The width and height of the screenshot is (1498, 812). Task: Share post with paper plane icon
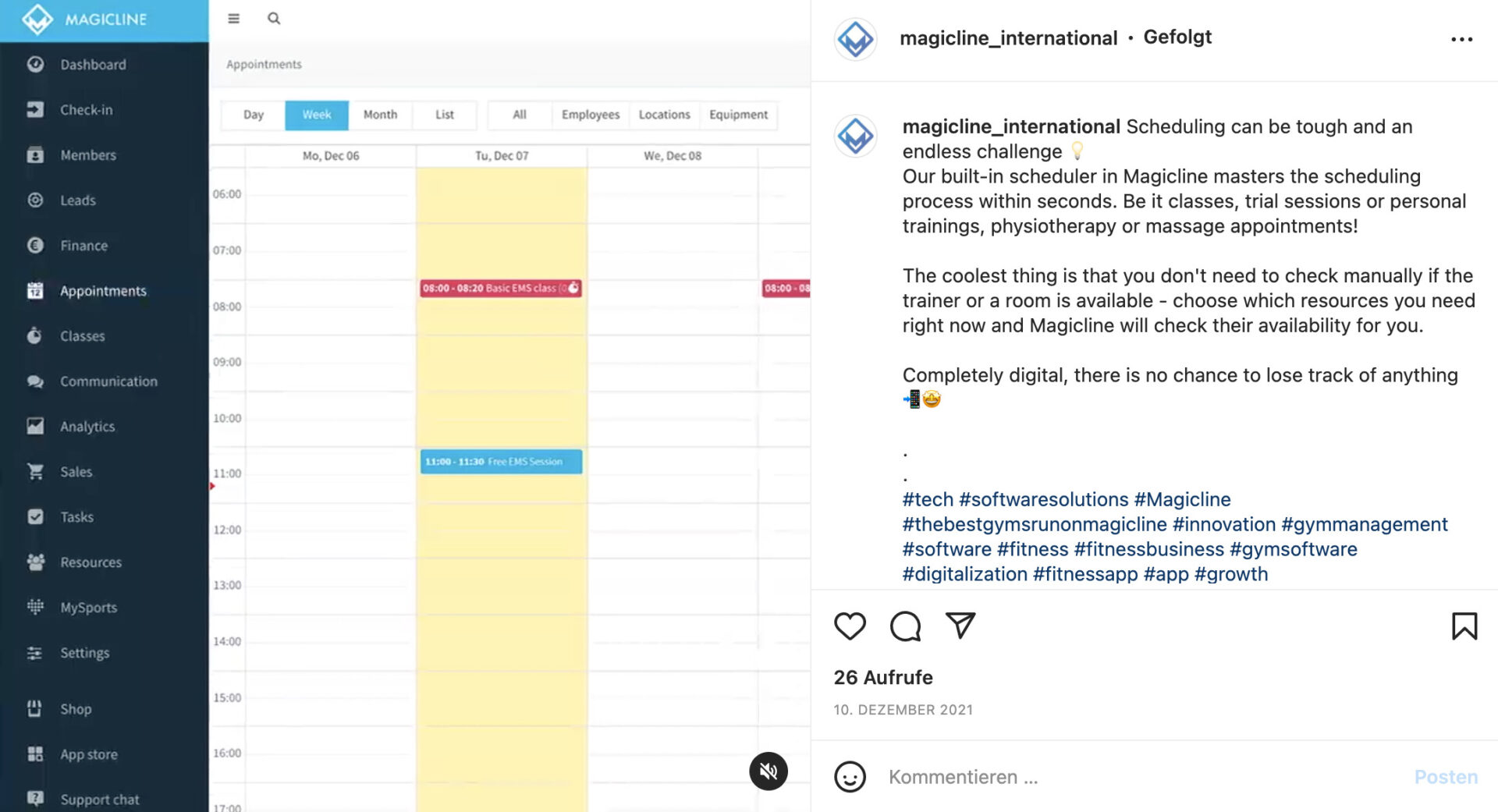(960, 625)
